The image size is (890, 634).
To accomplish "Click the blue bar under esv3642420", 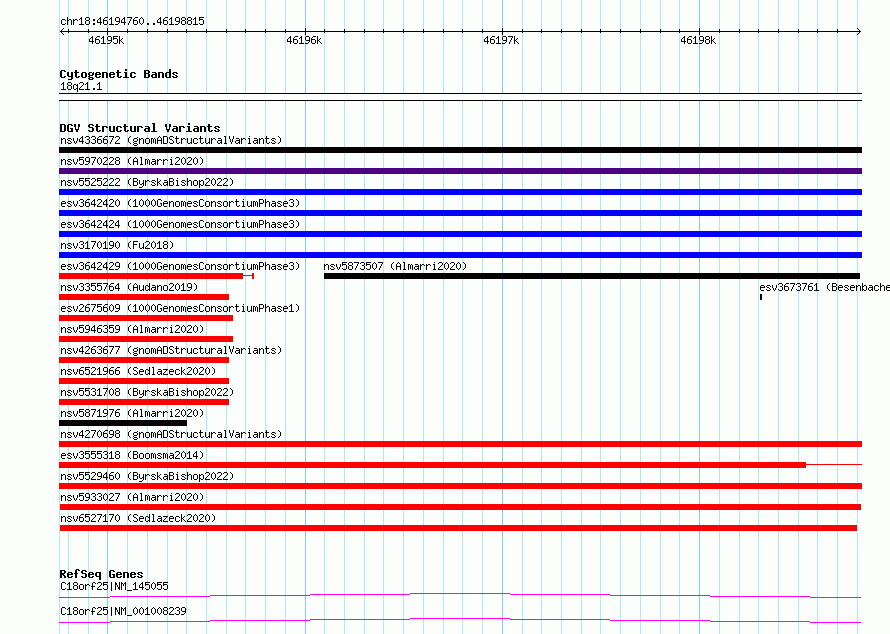I will 460,213.
